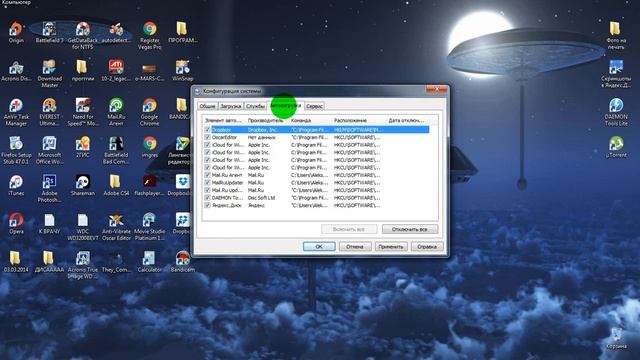
Task: Open the Сервис tab
Action: tap(314, 106)
